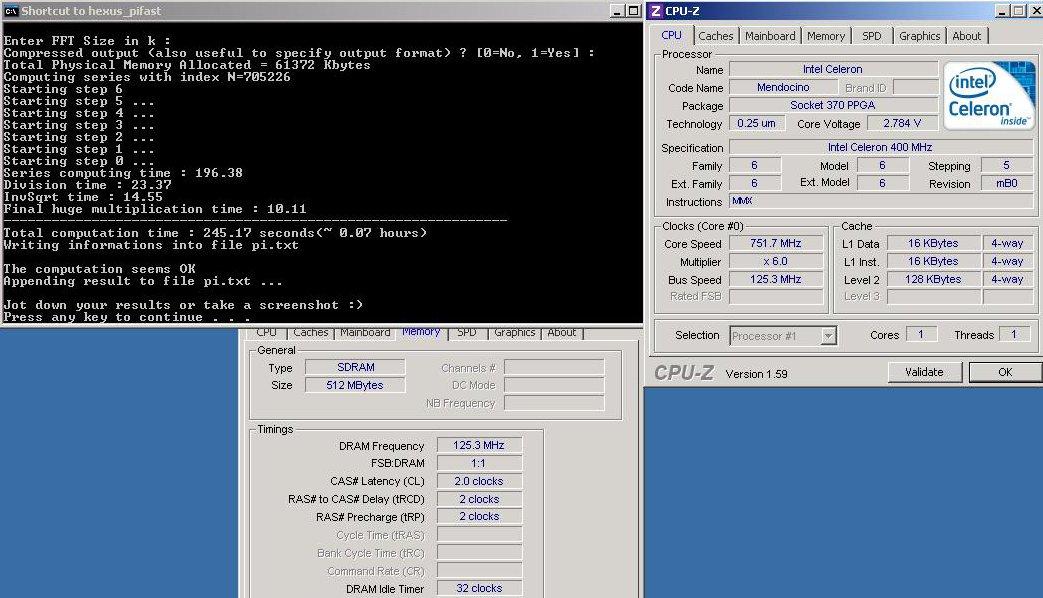This screenshot has width=1043, height=598.
Task: Minimize the CPU-Z window
Action: pos(1002,11)
